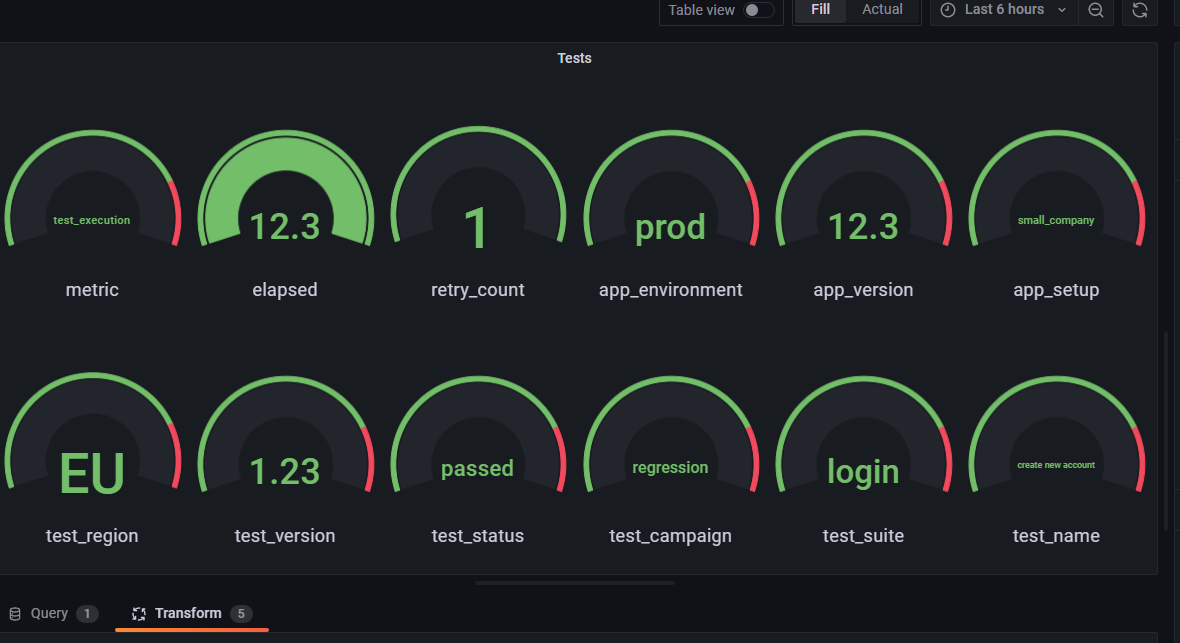Click the 'app_setup' gauge label
Image resolution: width=1180 pixels, height=643 pixels.
click(x=1057, y=290)
